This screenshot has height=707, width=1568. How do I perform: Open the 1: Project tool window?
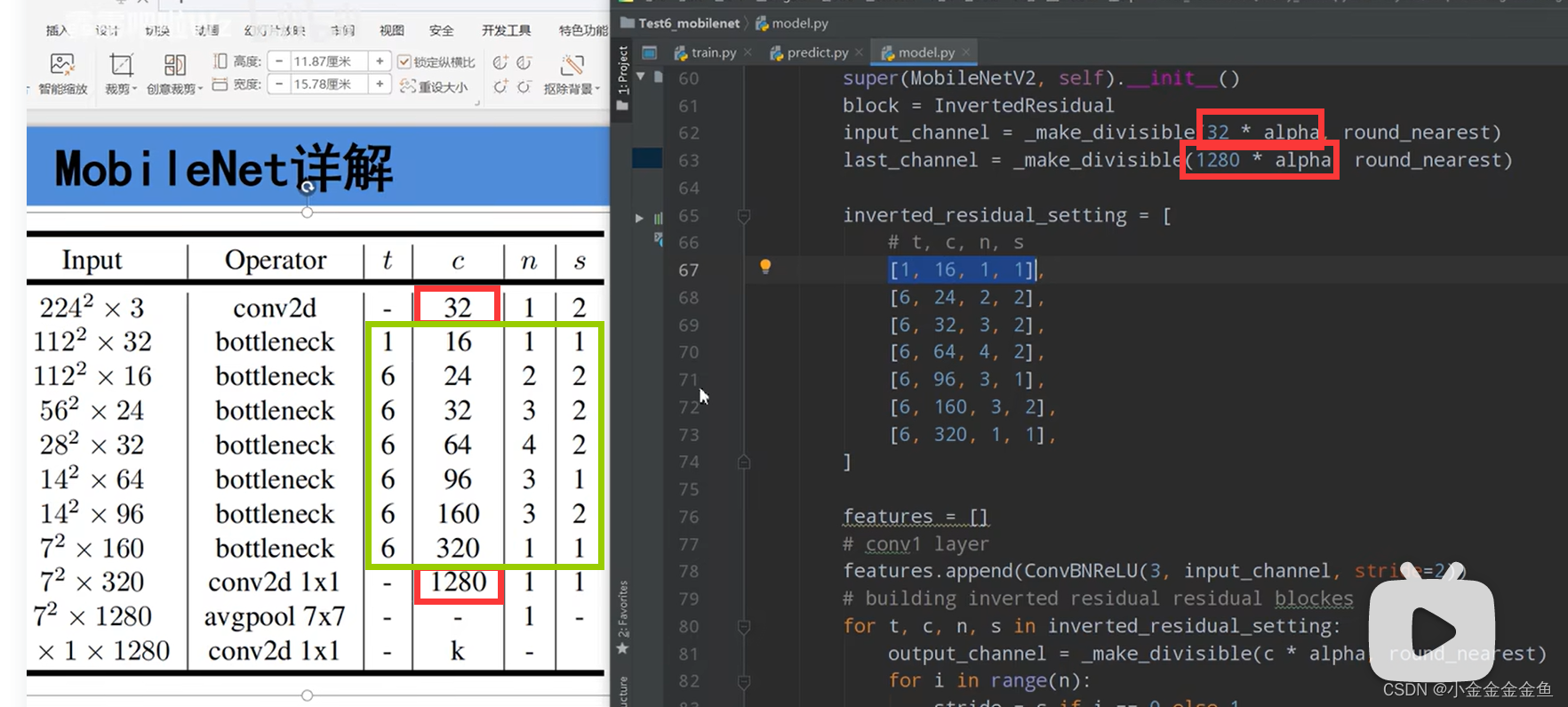coord(623,79)
